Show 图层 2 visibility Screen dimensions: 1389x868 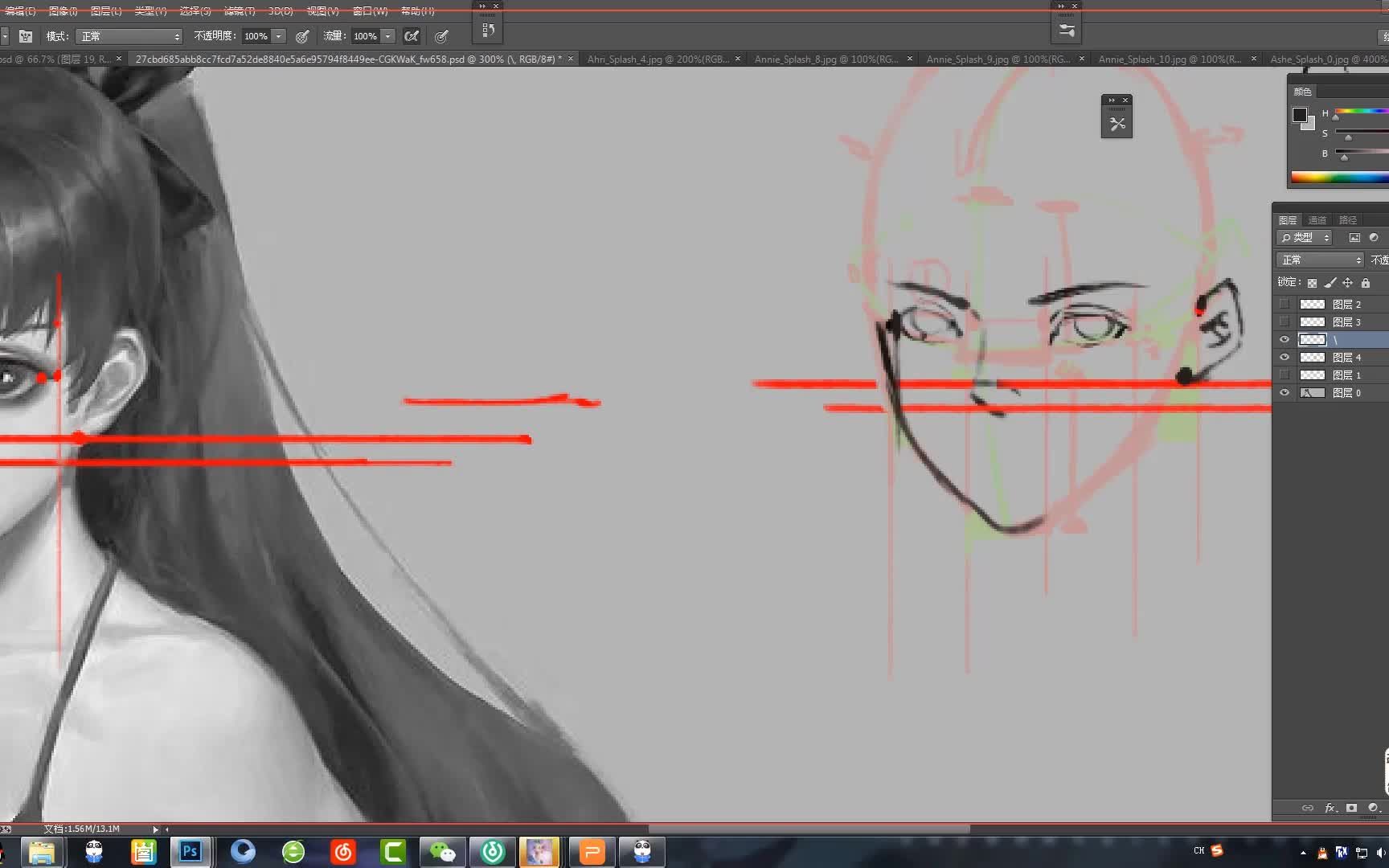1285,304
